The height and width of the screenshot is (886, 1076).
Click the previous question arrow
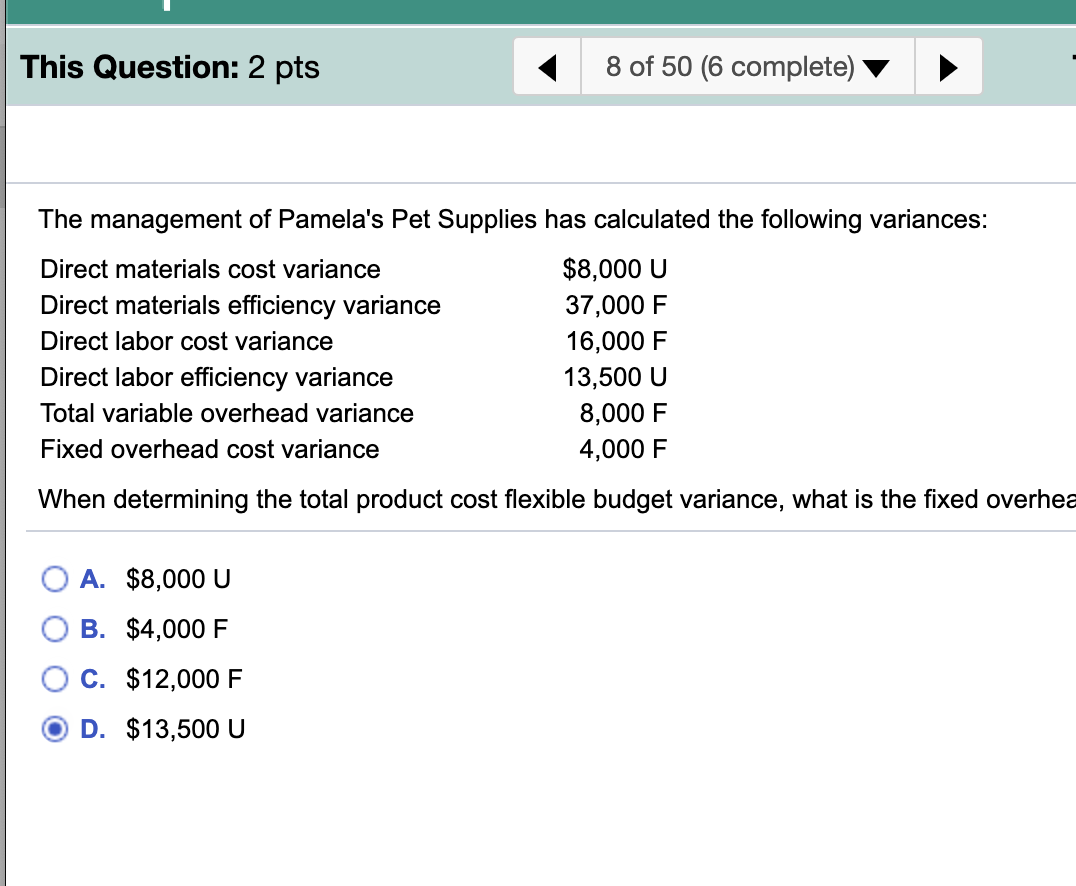[547, 66]
